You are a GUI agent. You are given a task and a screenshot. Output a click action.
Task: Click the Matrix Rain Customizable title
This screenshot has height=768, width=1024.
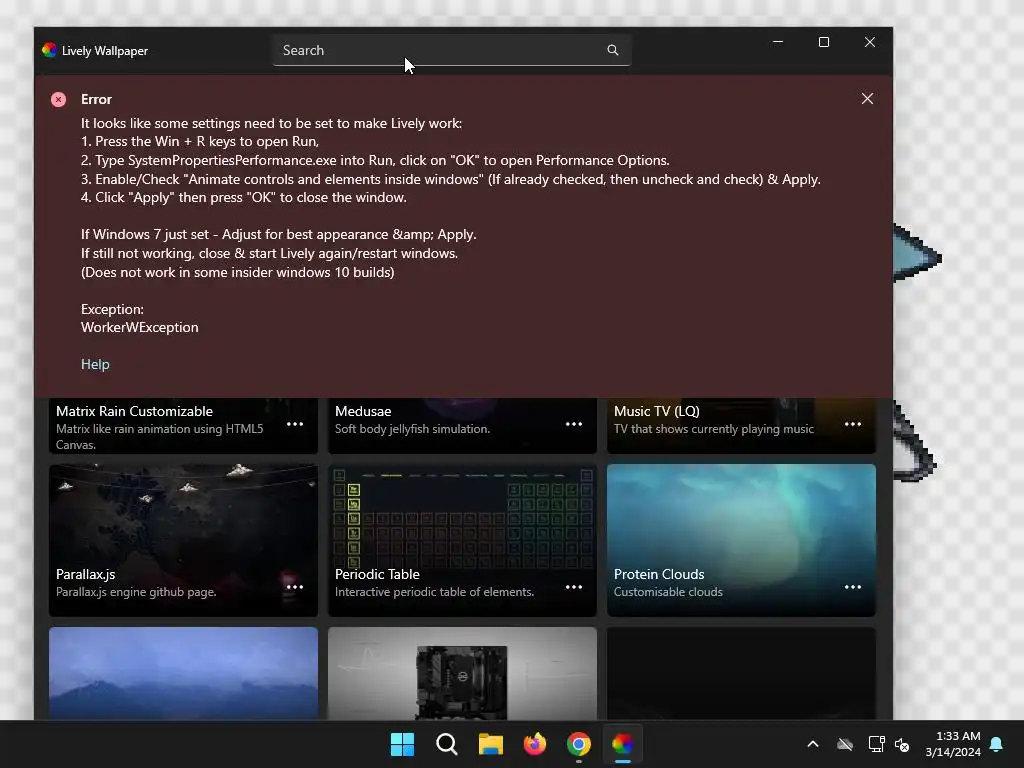pos(135,411)
